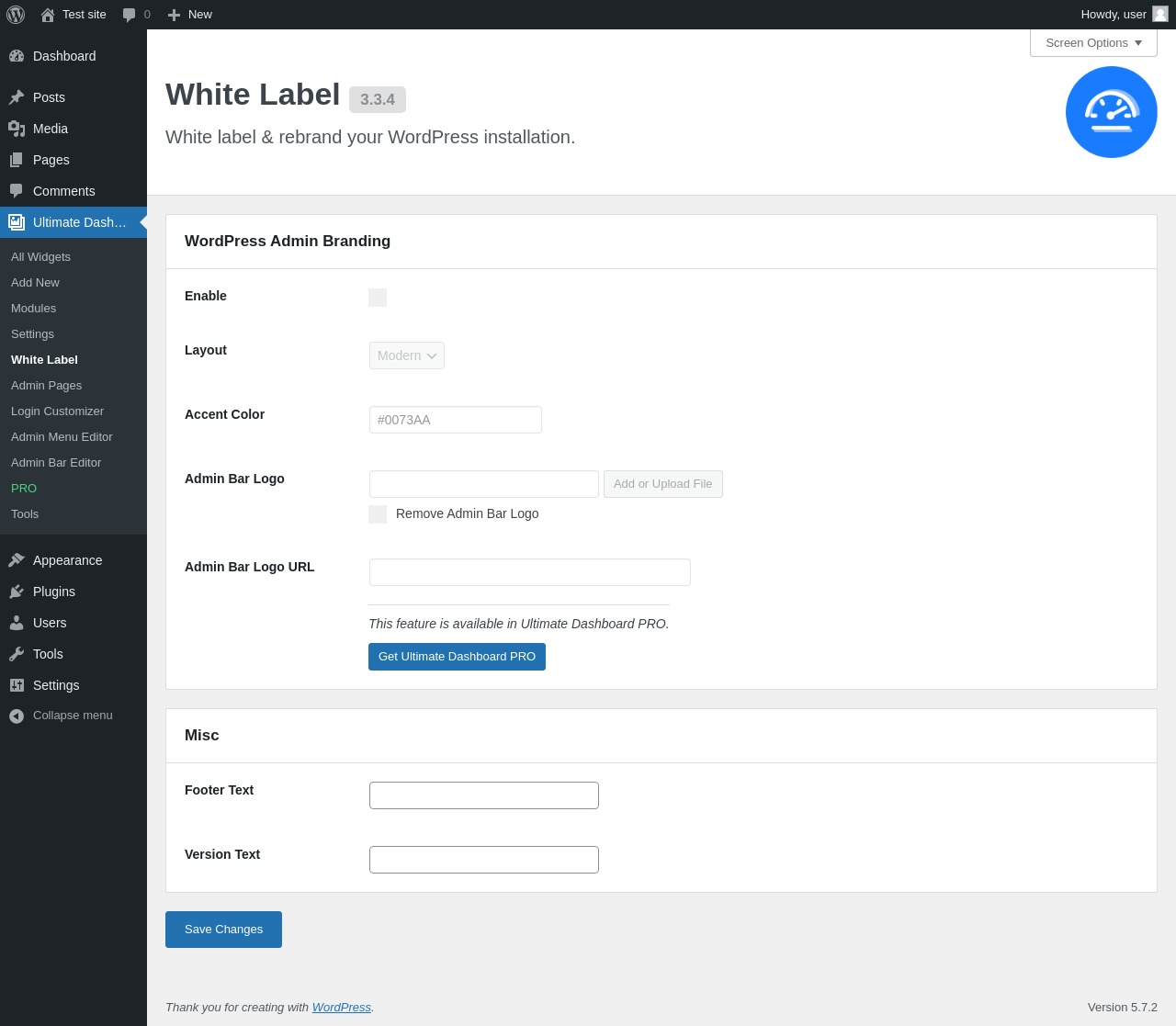Click the Dashboard gauge icon in sidebar
This screenshot has width=1176, height=1026.
(17, 56)
